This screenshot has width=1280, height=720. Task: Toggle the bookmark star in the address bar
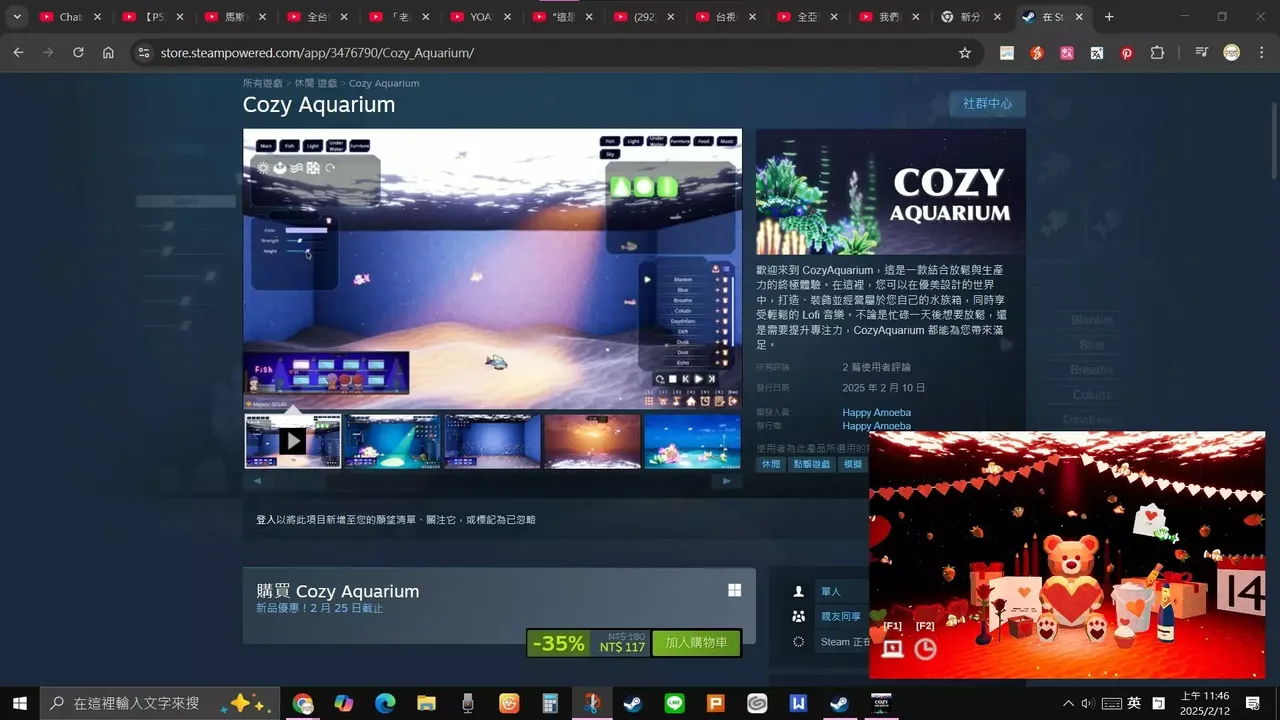pos(964,52)
